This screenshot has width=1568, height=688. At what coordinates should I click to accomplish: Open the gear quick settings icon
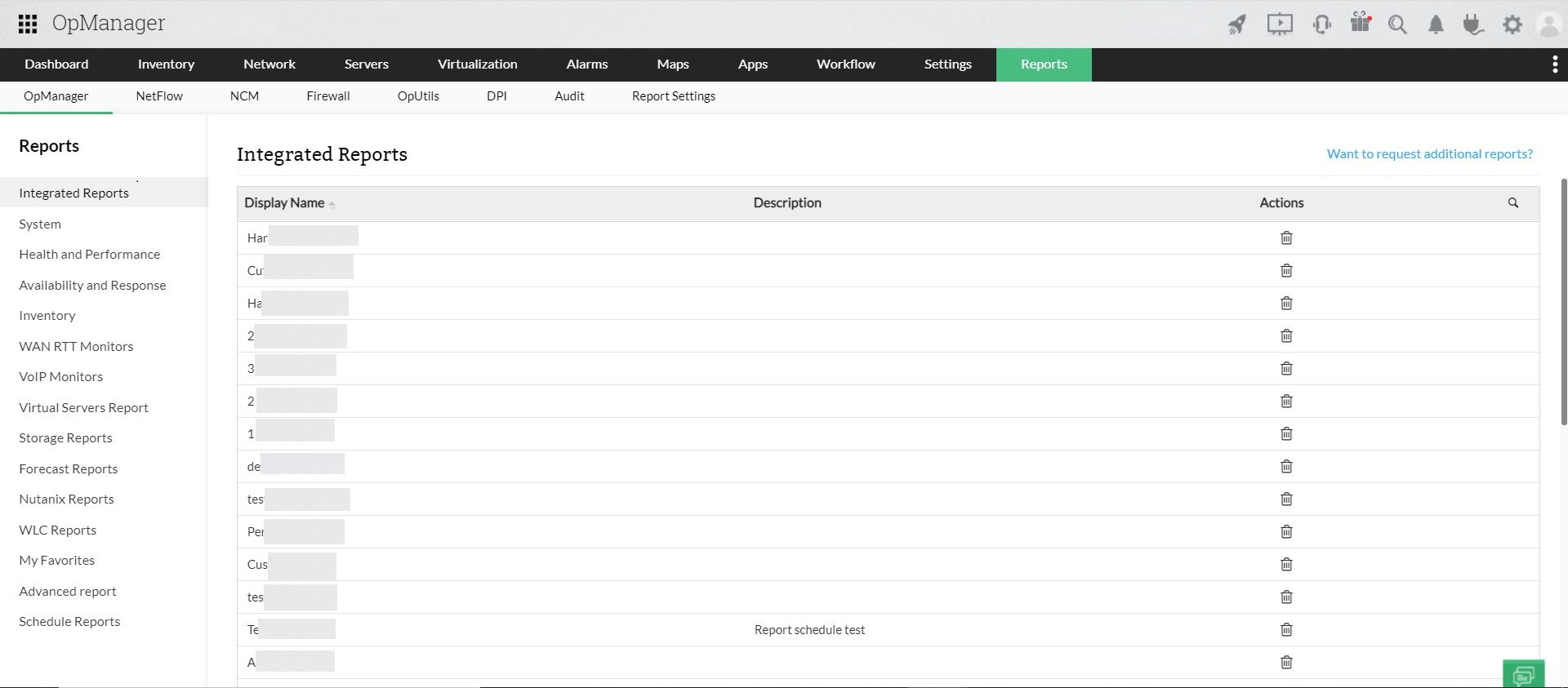tap(1512, 25)
